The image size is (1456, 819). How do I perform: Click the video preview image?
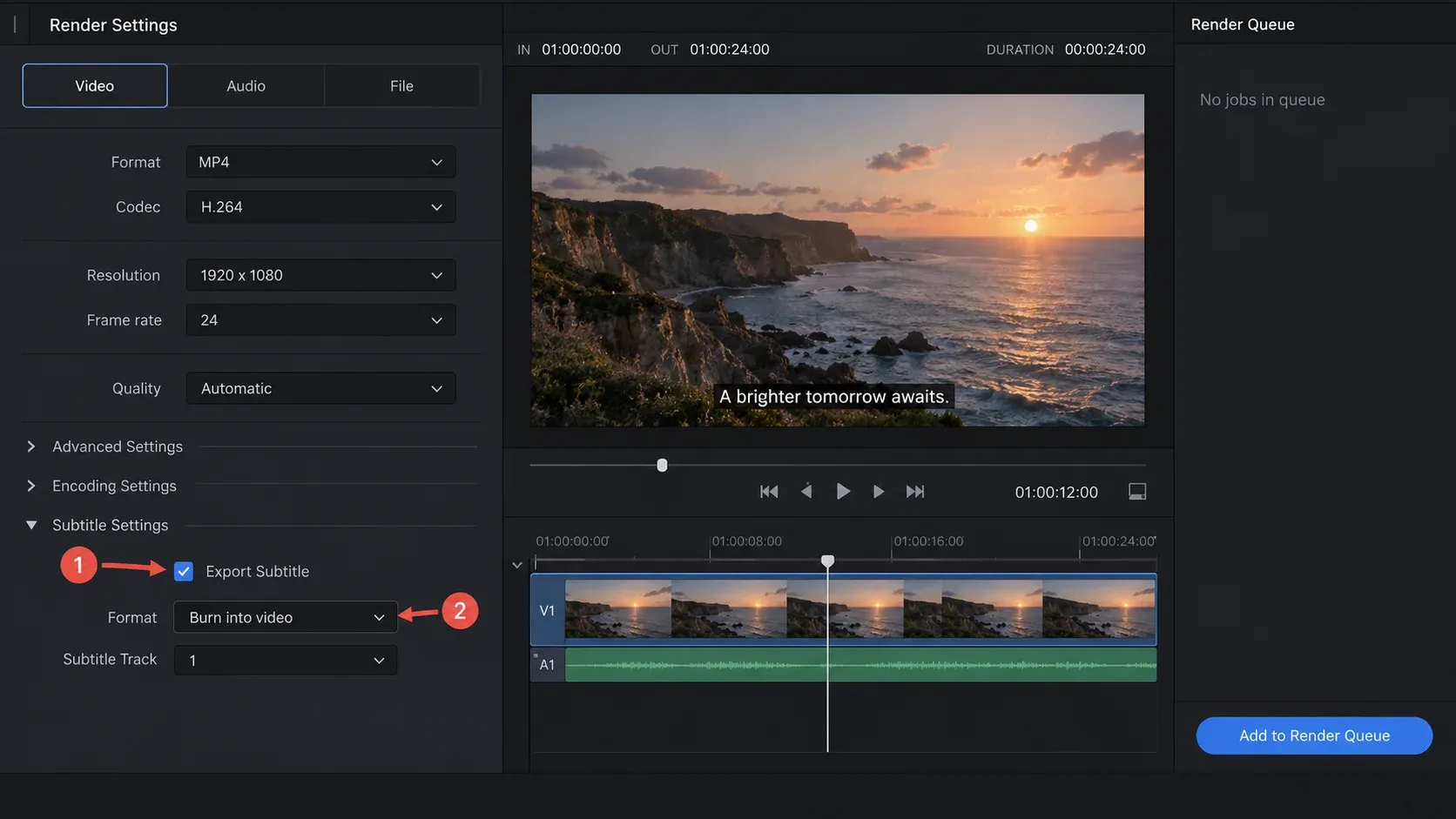(838, 260)
